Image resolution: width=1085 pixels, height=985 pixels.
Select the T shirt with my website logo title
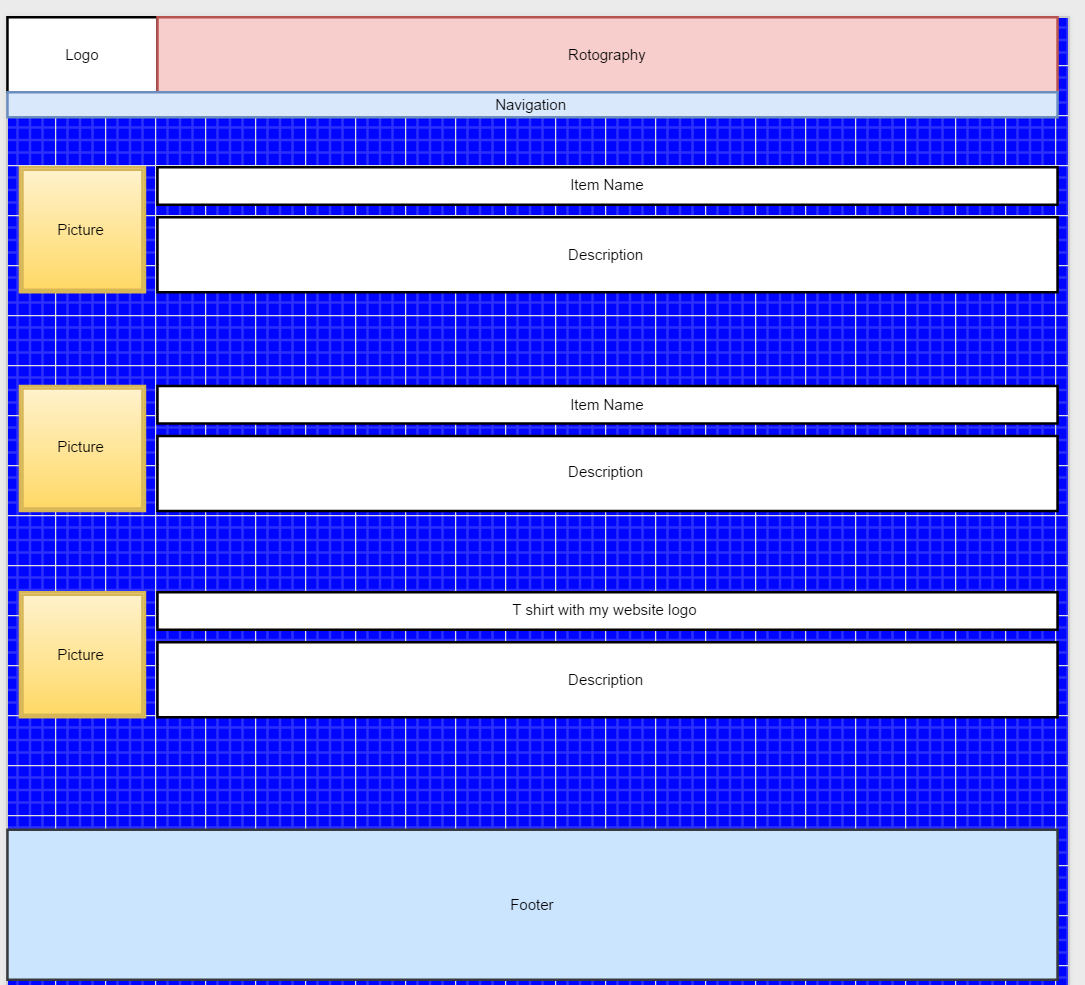606,610
